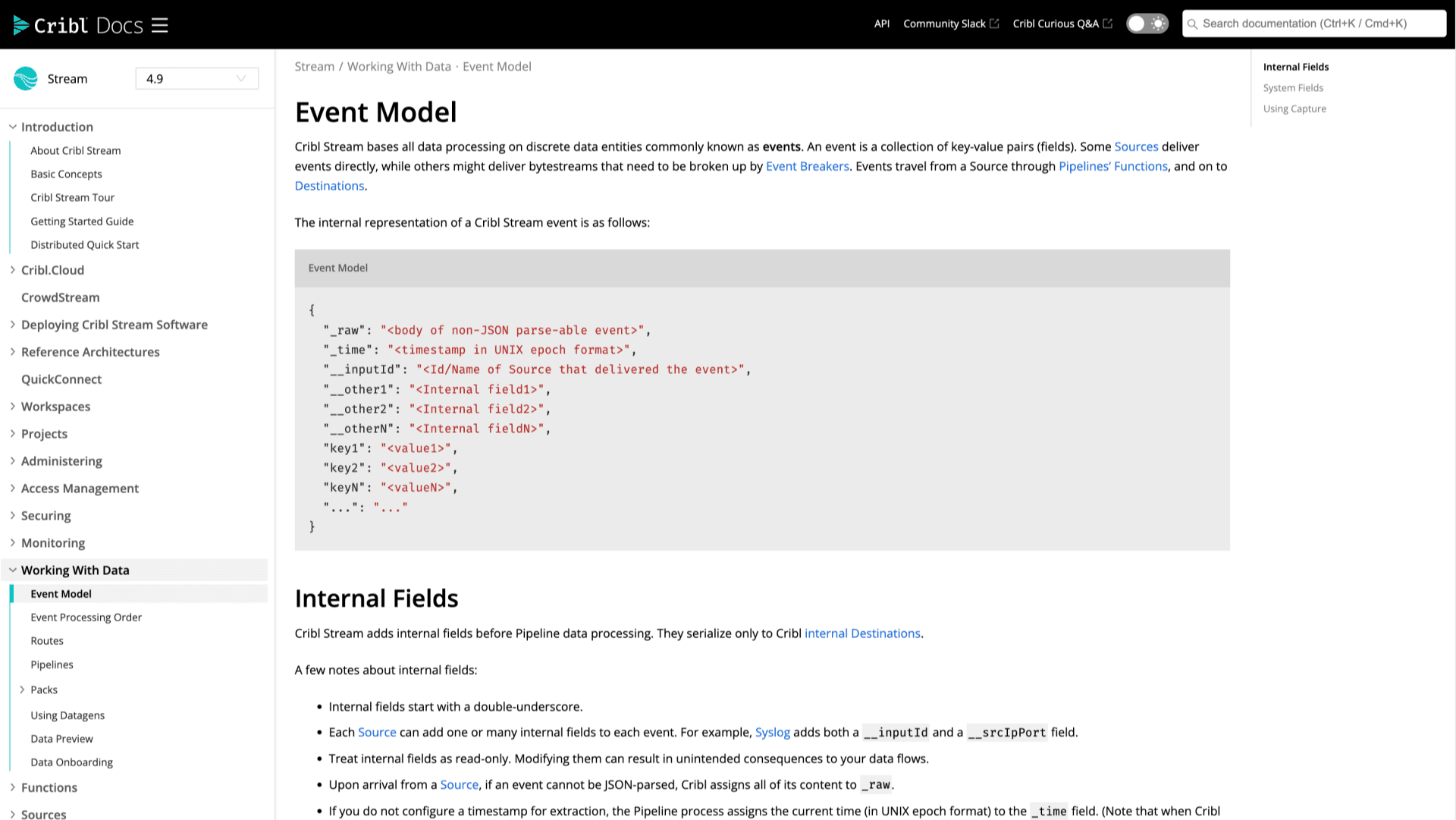Select Event Model in sidebar
The height and width of the screenshot is (820, 1456).
(x=61, y=594)
